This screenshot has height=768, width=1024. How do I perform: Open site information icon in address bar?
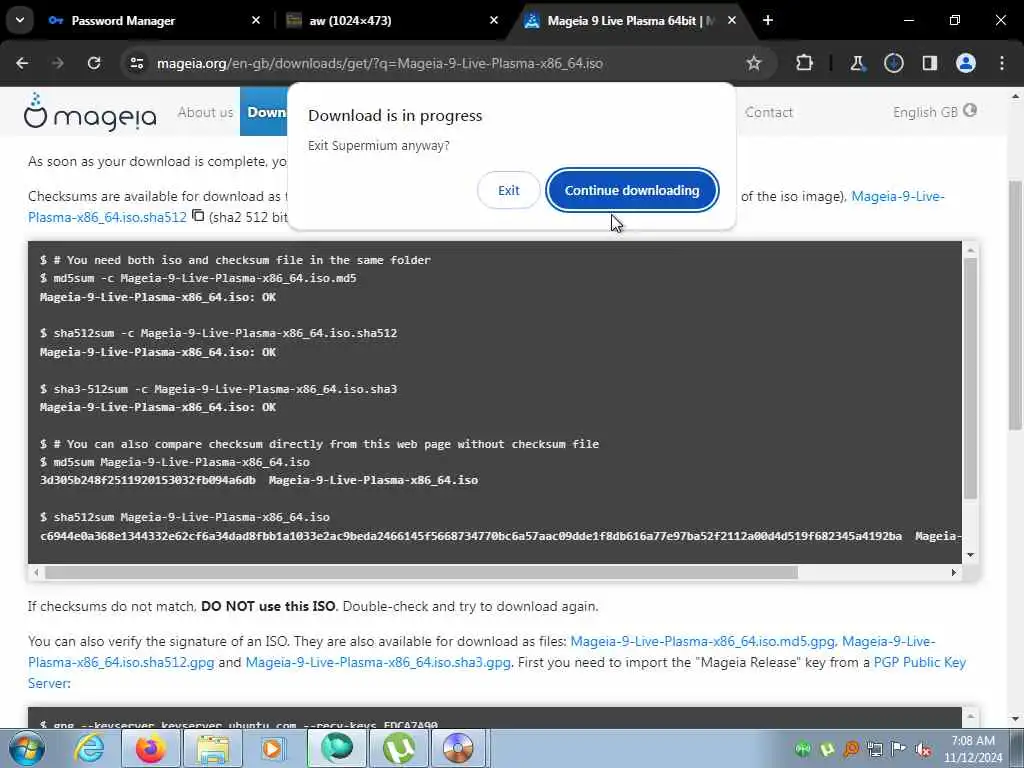pos(136,63)
